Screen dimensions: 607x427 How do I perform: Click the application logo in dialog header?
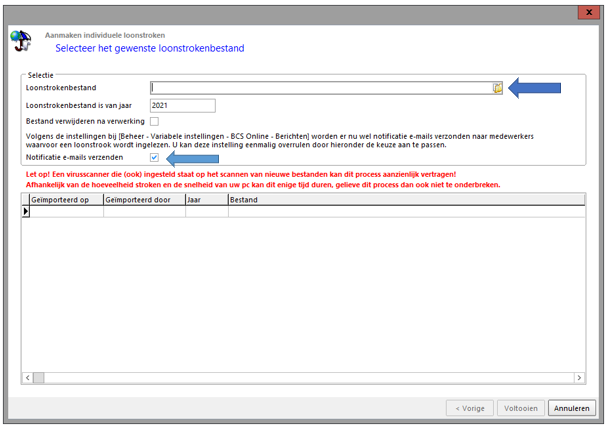click(20, 40)
